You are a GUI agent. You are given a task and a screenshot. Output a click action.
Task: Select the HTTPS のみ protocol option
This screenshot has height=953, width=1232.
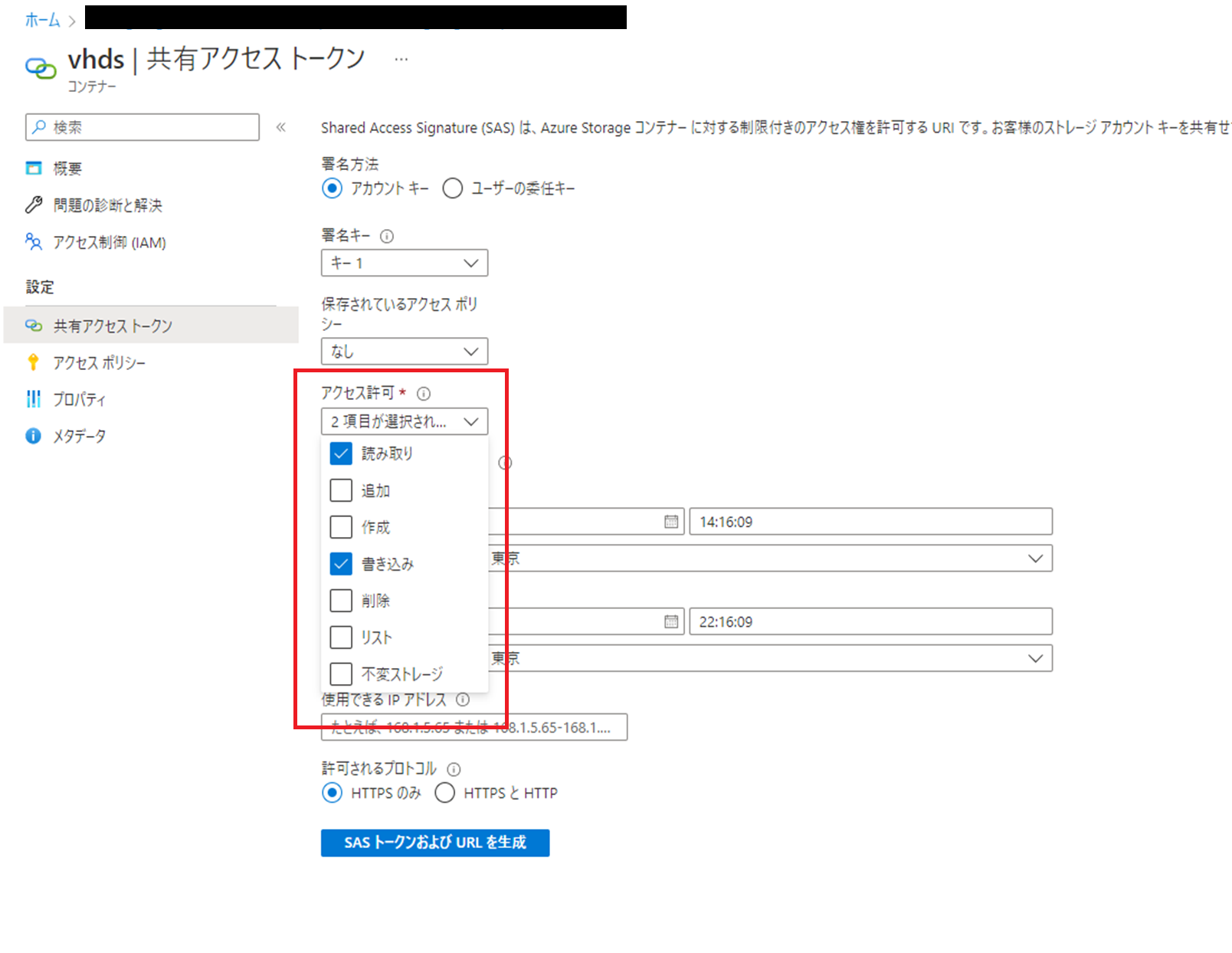(x=332, y=793)
